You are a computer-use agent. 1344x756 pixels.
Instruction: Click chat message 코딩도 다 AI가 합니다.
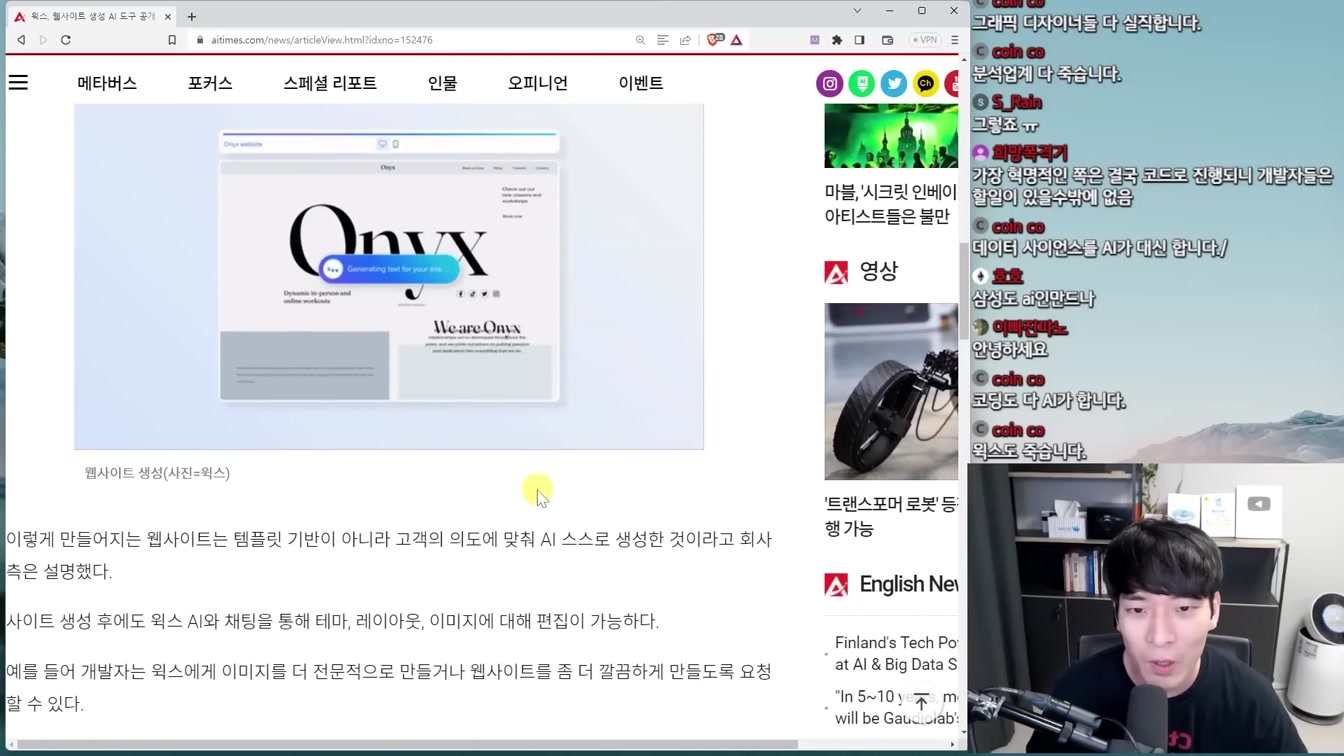[1049, 401]
